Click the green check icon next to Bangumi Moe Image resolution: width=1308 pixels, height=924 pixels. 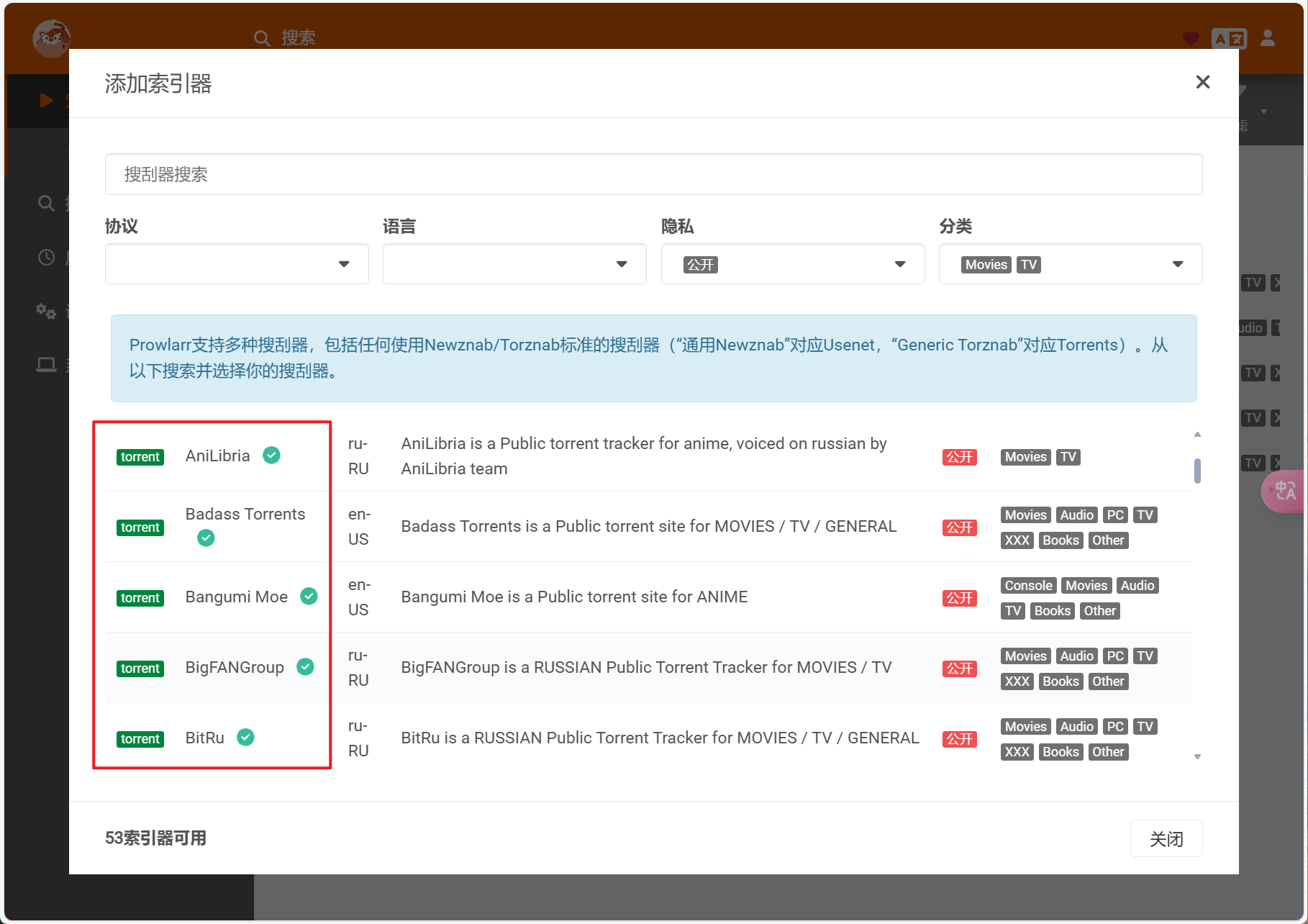pyautogui.click(x=309, y=596)
